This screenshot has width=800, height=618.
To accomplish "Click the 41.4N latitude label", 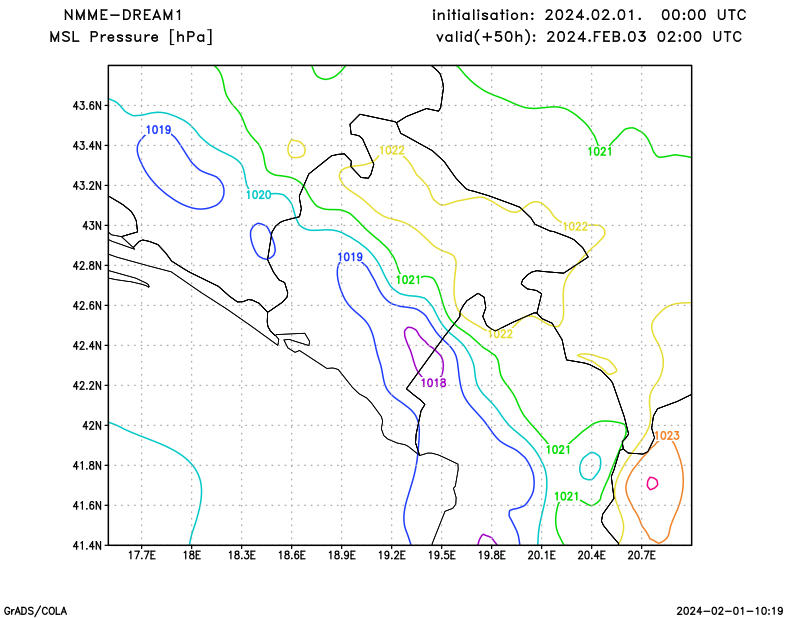I will [87, 546].
